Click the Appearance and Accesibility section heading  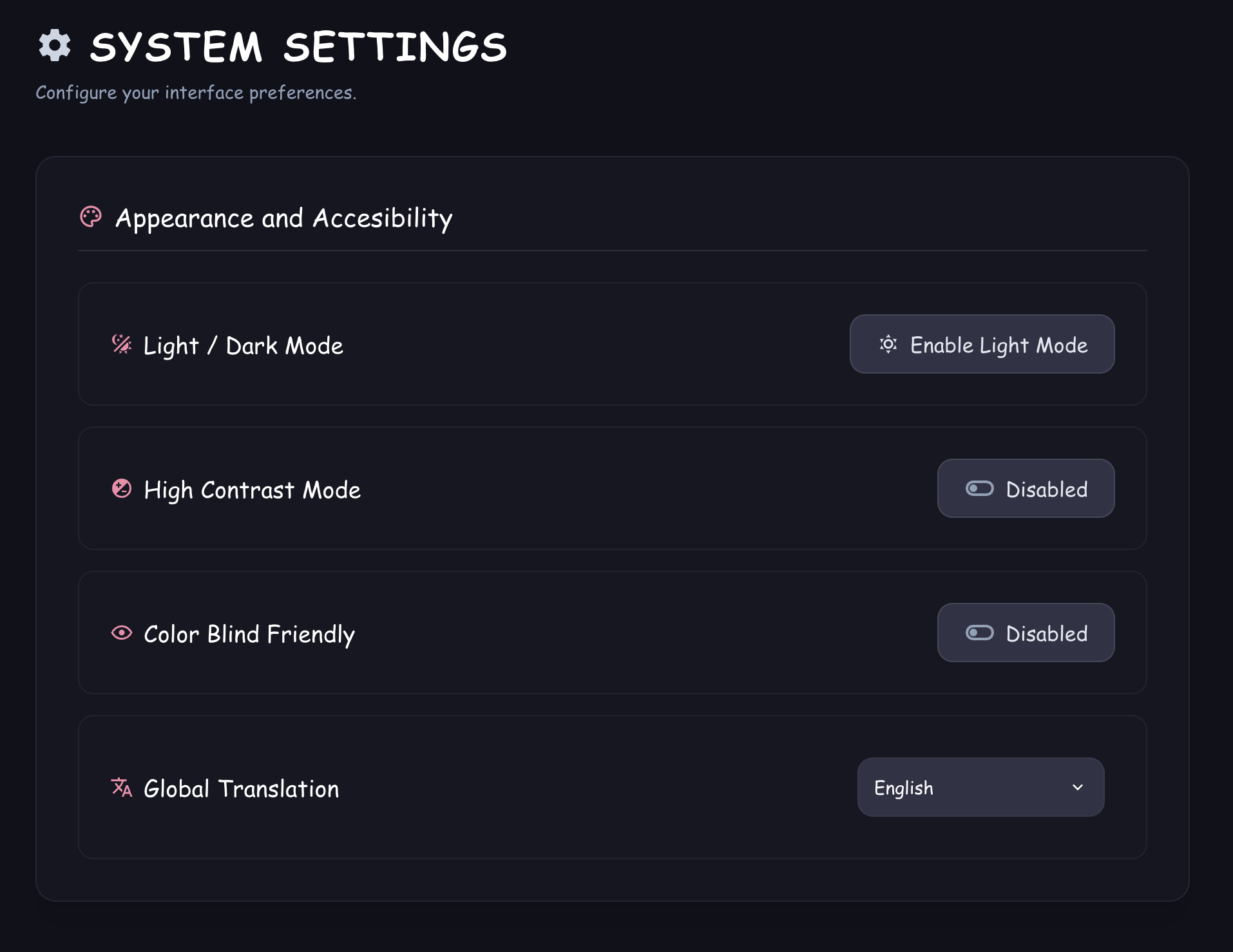coord(283,218)
